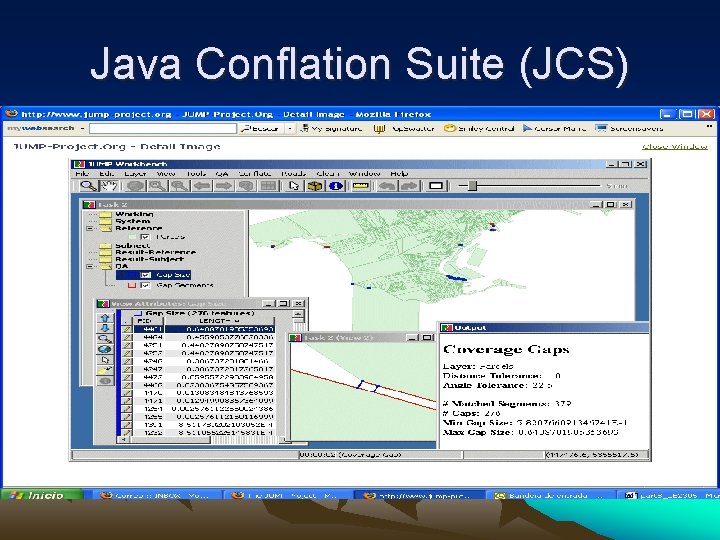Activate the Pan hand tool
The image size is (720, 540).
(109, 186)
